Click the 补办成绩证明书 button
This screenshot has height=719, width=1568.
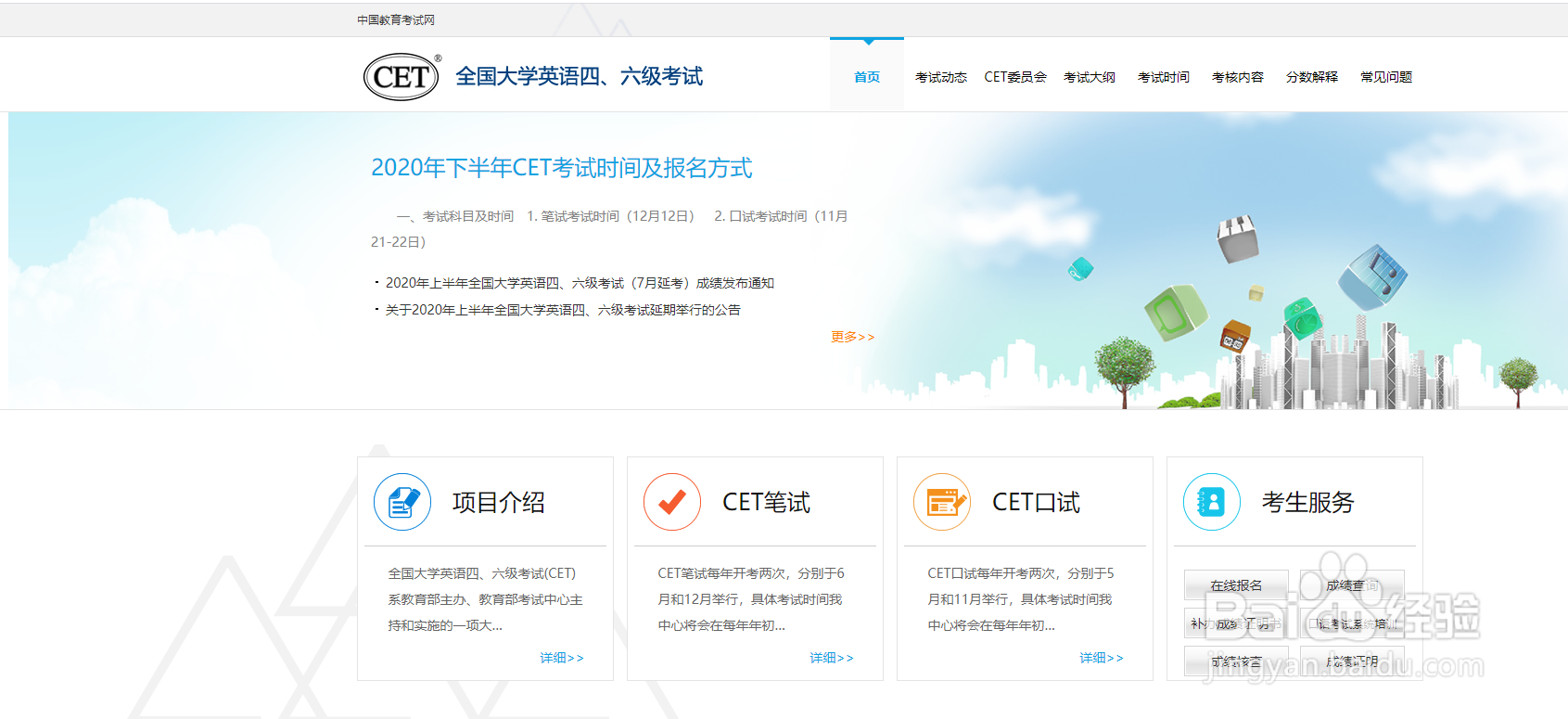pos(1236,623)
